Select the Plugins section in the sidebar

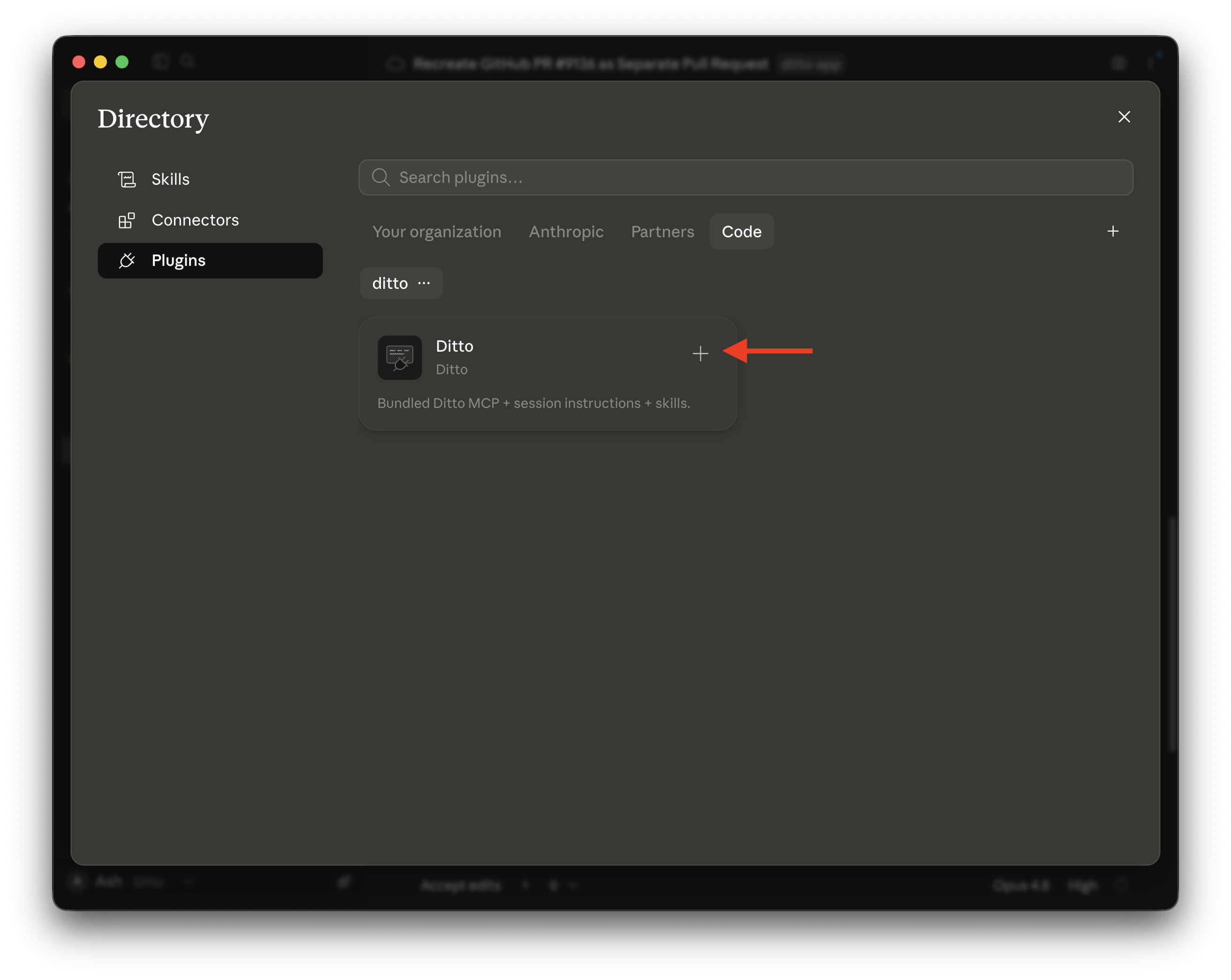[210, 260]
